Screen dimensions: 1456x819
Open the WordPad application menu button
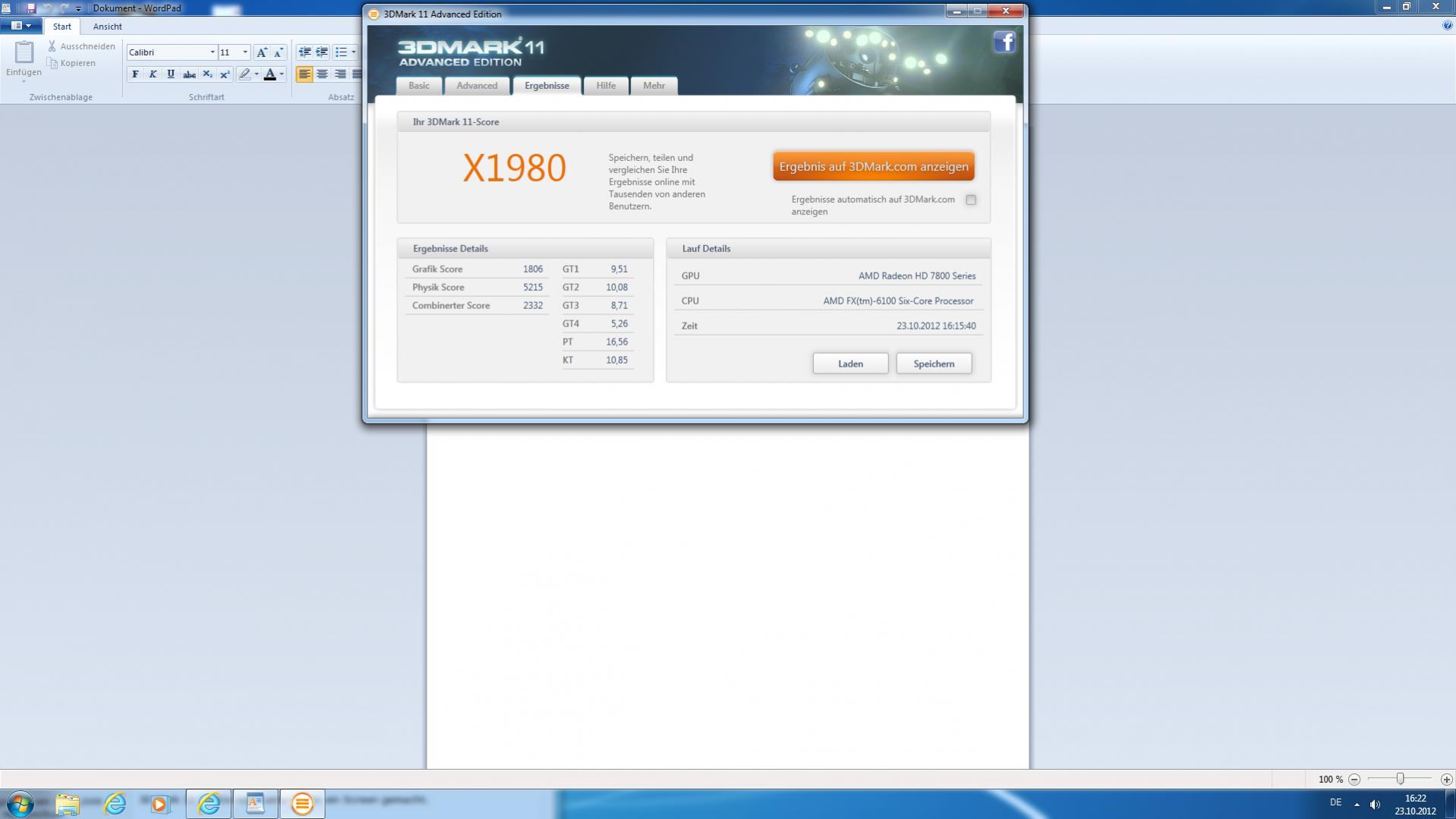(x=20, y=26)
